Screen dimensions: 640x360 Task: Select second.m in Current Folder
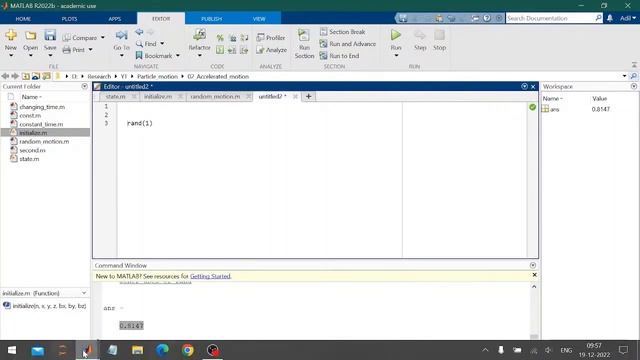[32, 150]
